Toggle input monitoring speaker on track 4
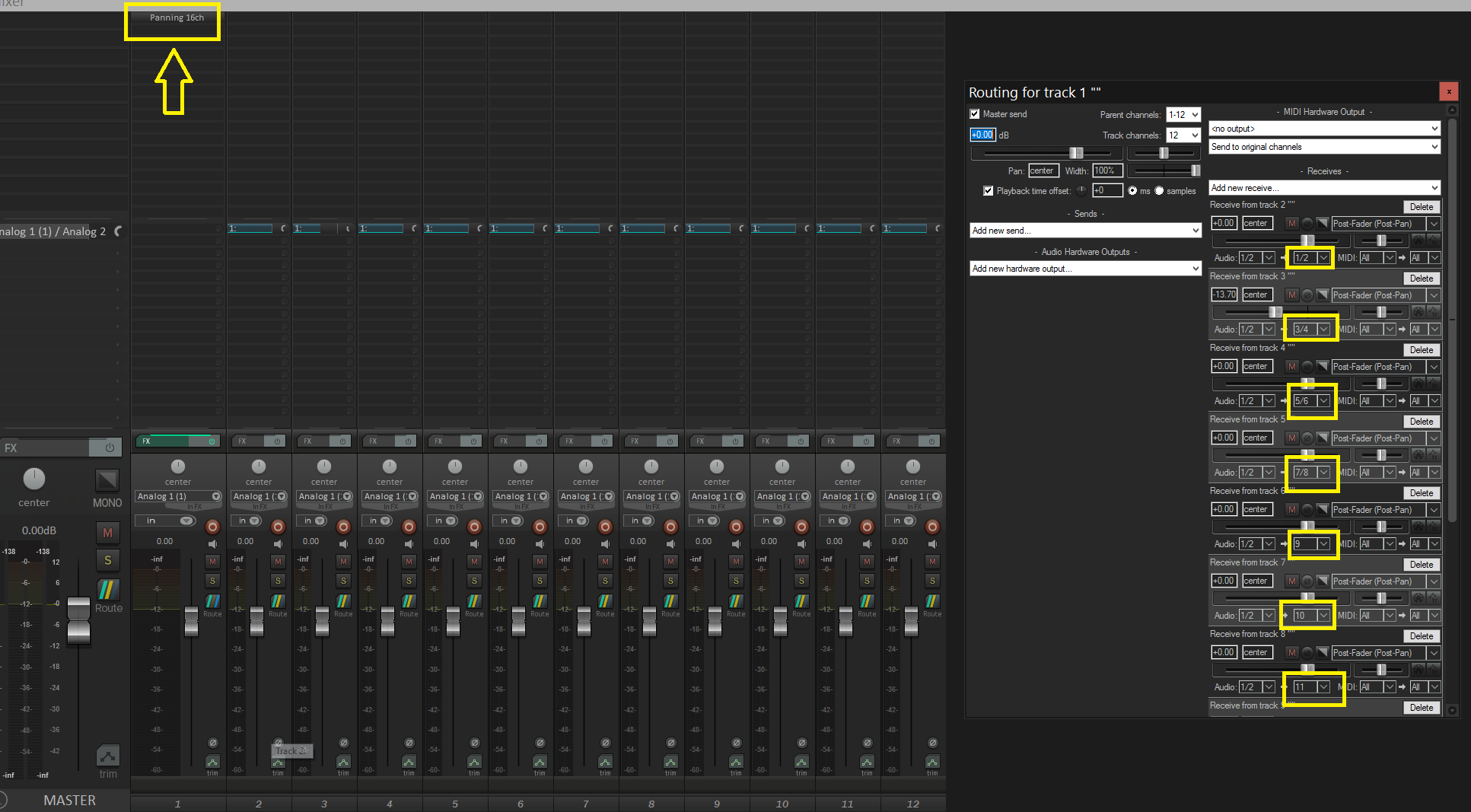Image resolution: width=1471 pixels, height=812 pixels. pyautogui.click(x=409, y=544)
